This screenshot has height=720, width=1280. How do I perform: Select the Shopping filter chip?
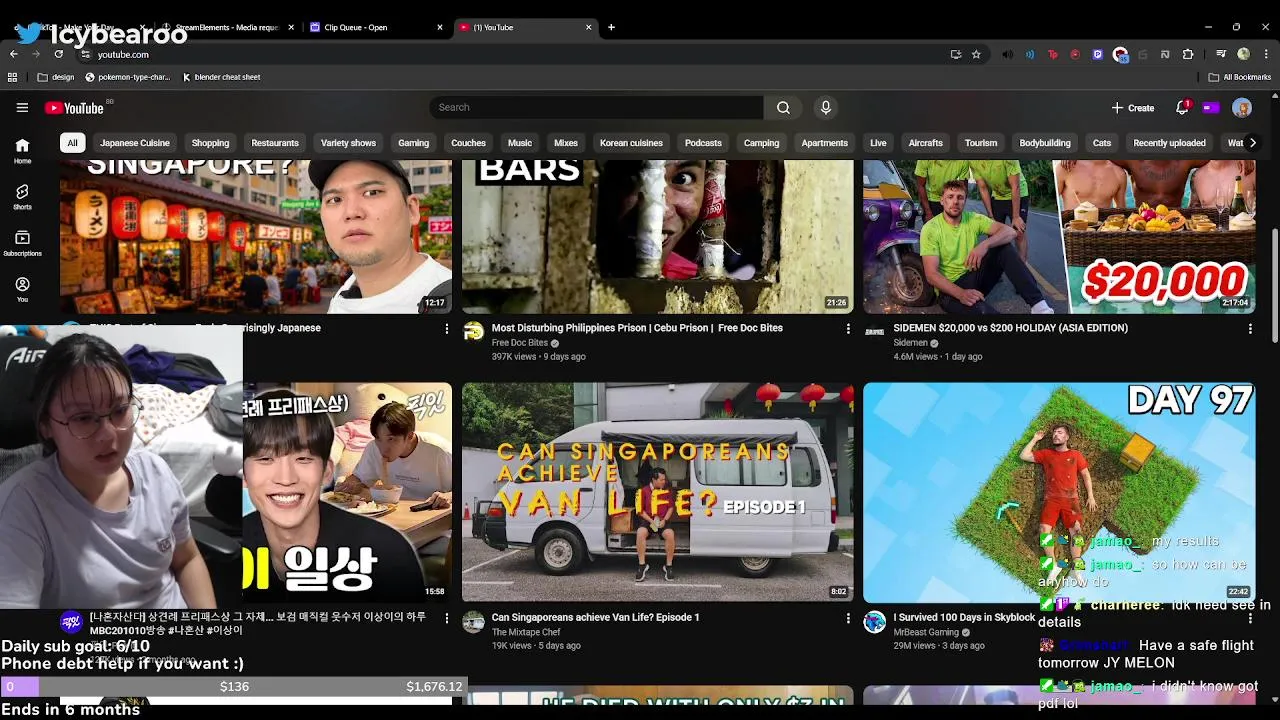pyautogui.click(x=210, y=143)
